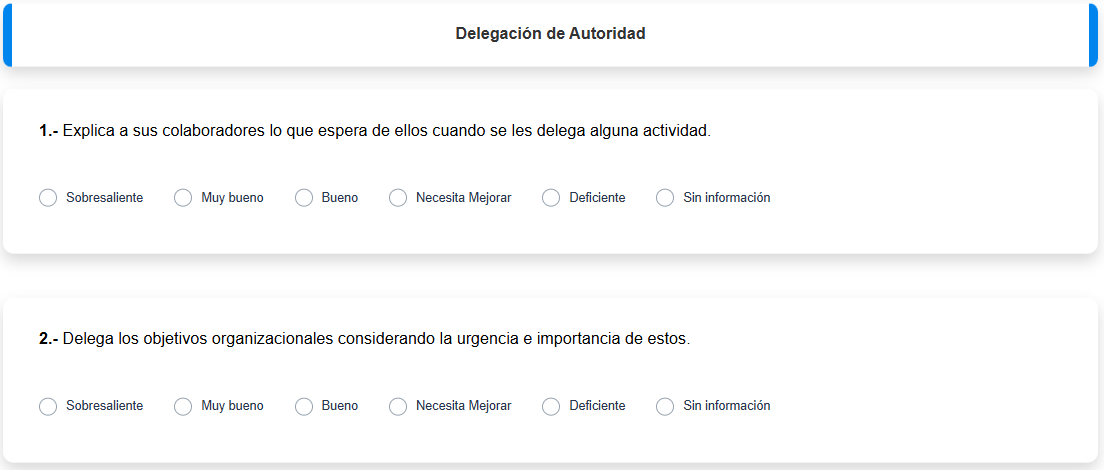Click the 'Sin información' label in question 2
Image resolution: width=1104 pixels, height=470 pixels.
click(727, 406)
